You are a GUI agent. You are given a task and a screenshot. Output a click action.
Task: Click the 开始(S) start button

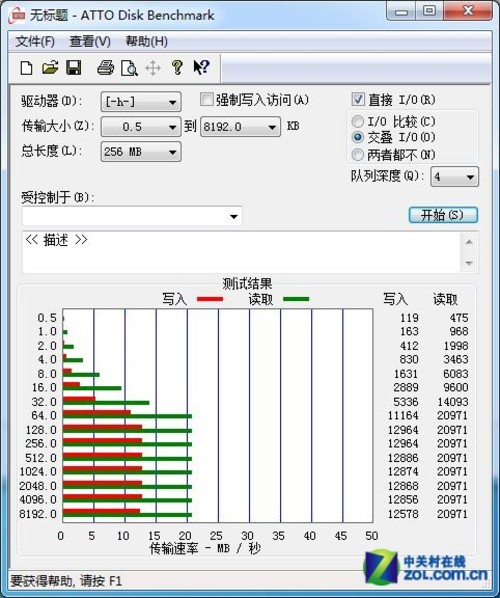click(443, 215)
